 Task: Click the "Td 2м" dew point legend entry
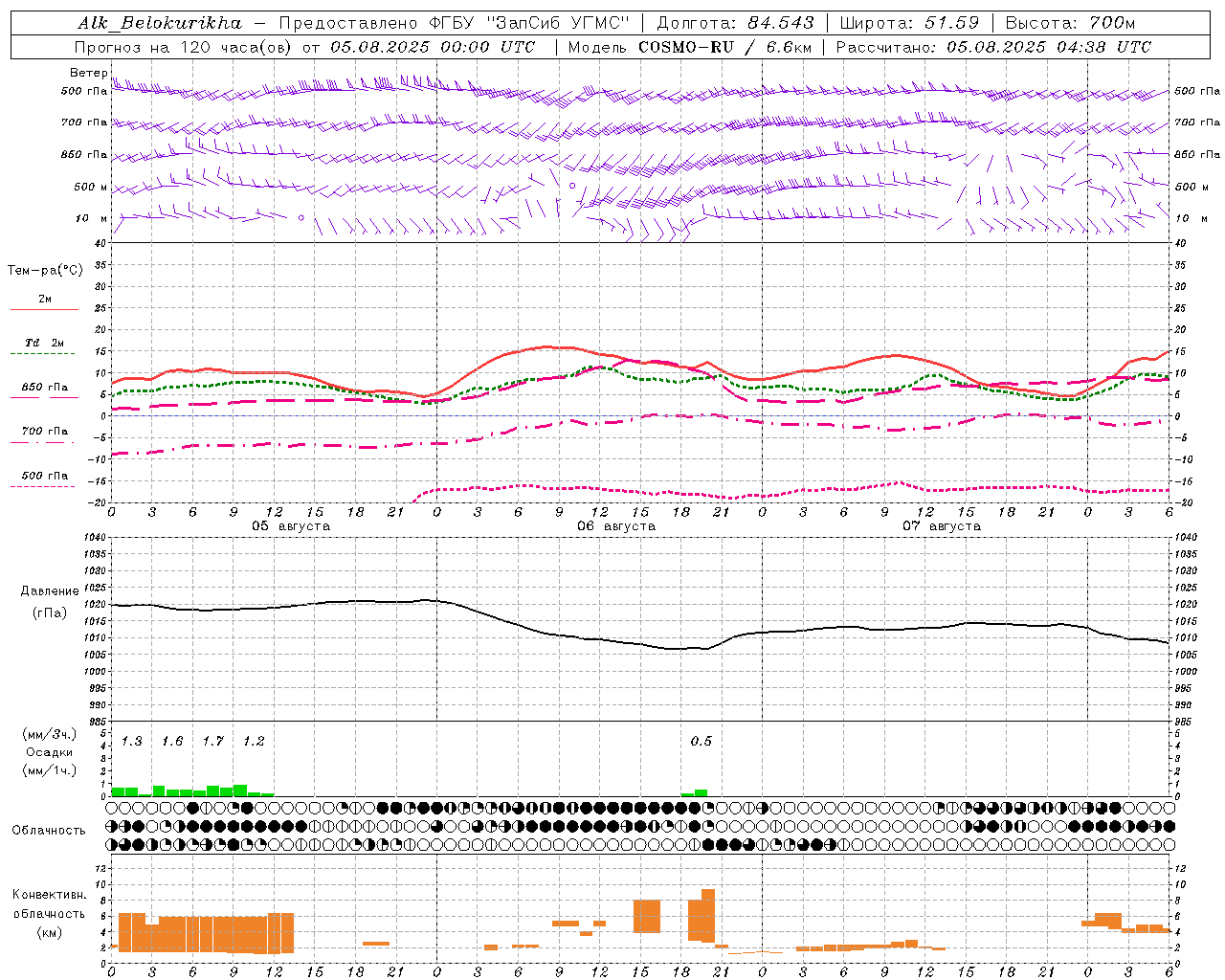coord(44,343)
